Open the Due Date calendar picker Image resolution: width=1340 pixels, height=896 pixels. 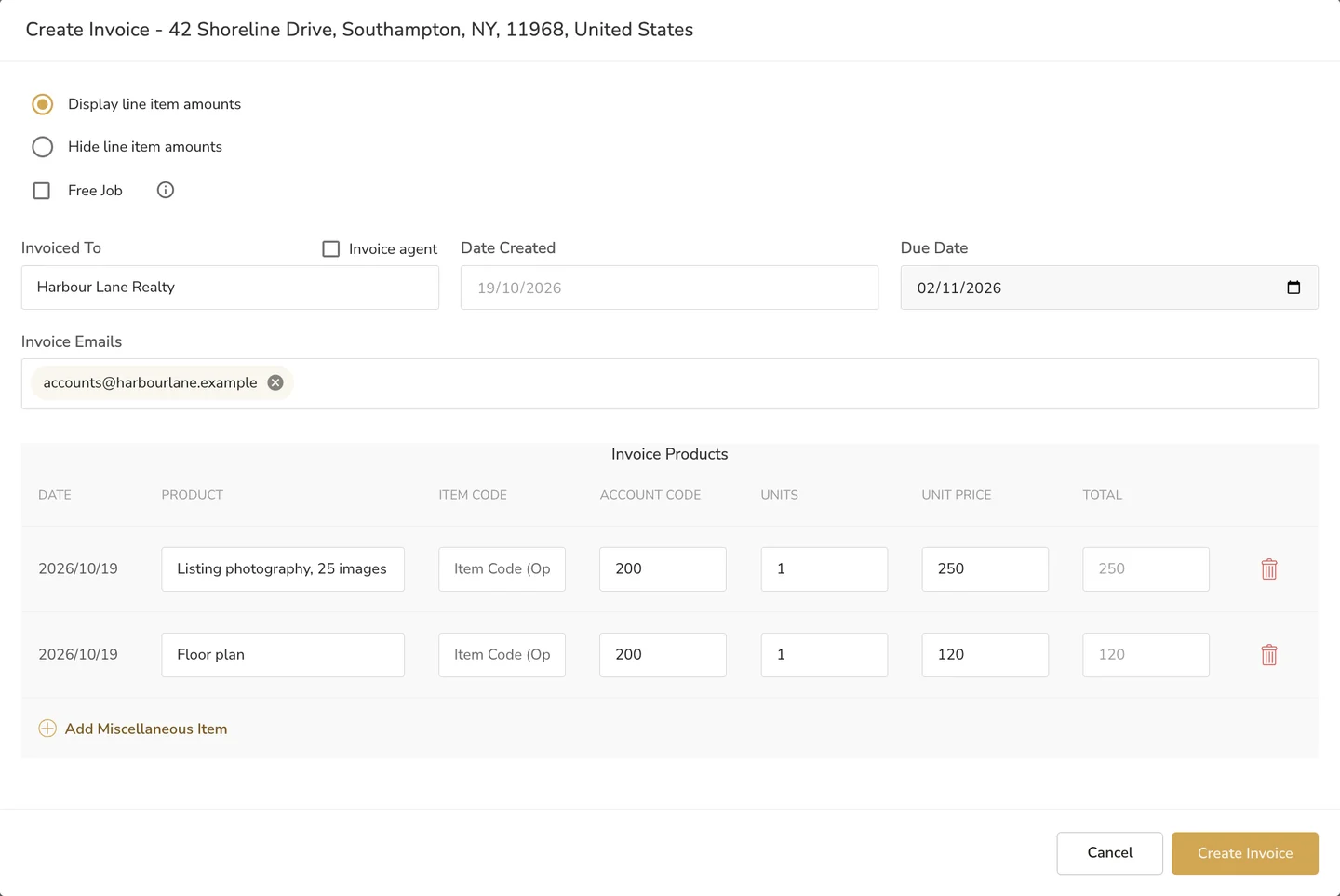point(1293,288)
